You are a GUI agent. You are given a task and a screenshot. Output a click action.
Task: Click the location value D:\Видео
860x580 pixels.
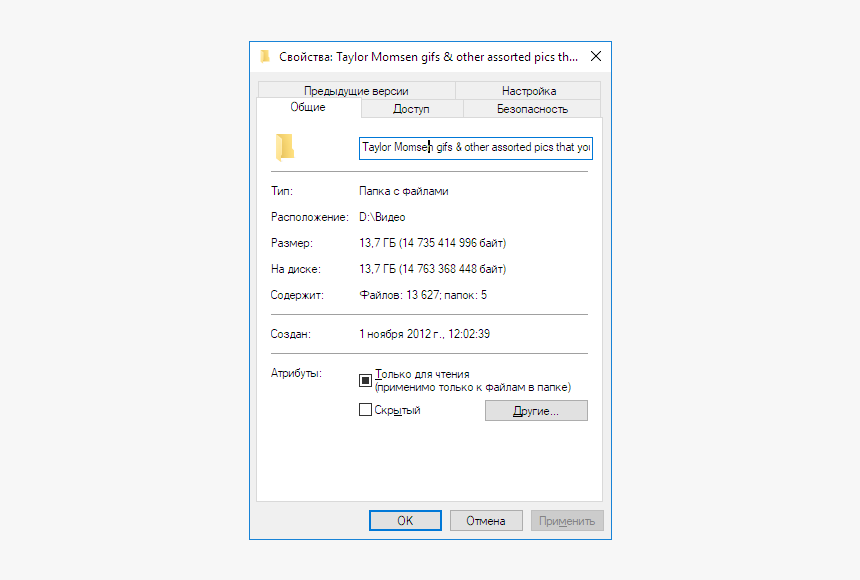tap(382, 217)
